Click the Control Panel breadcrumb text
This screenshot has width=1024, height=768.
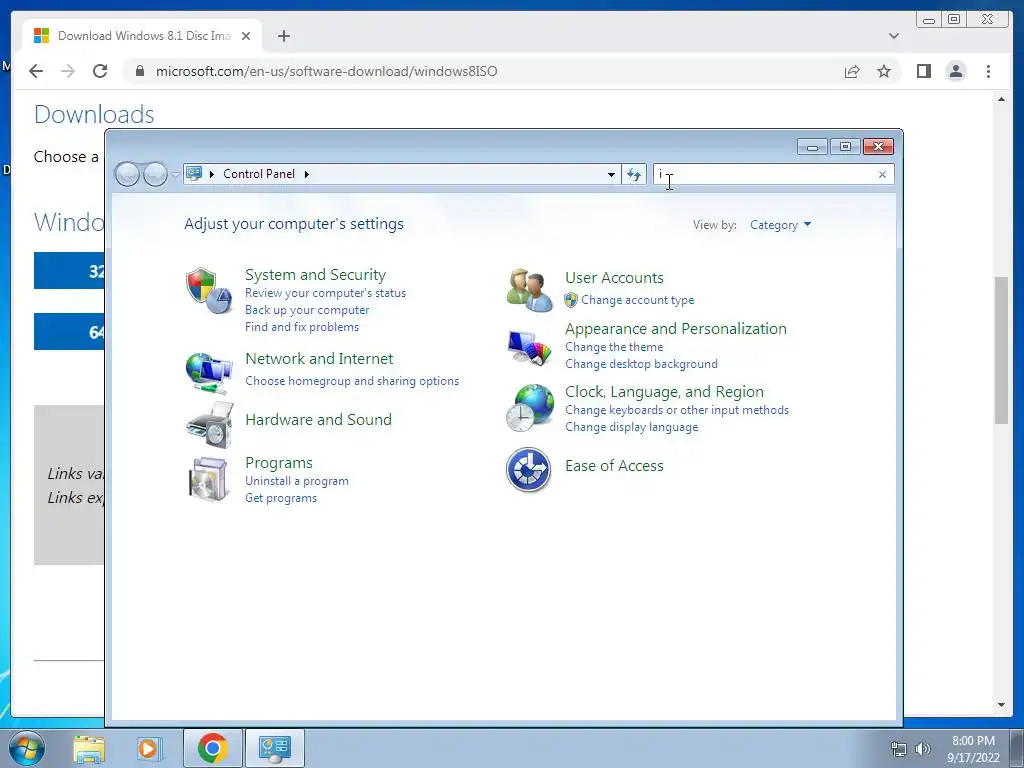click(x=259, y=174)
